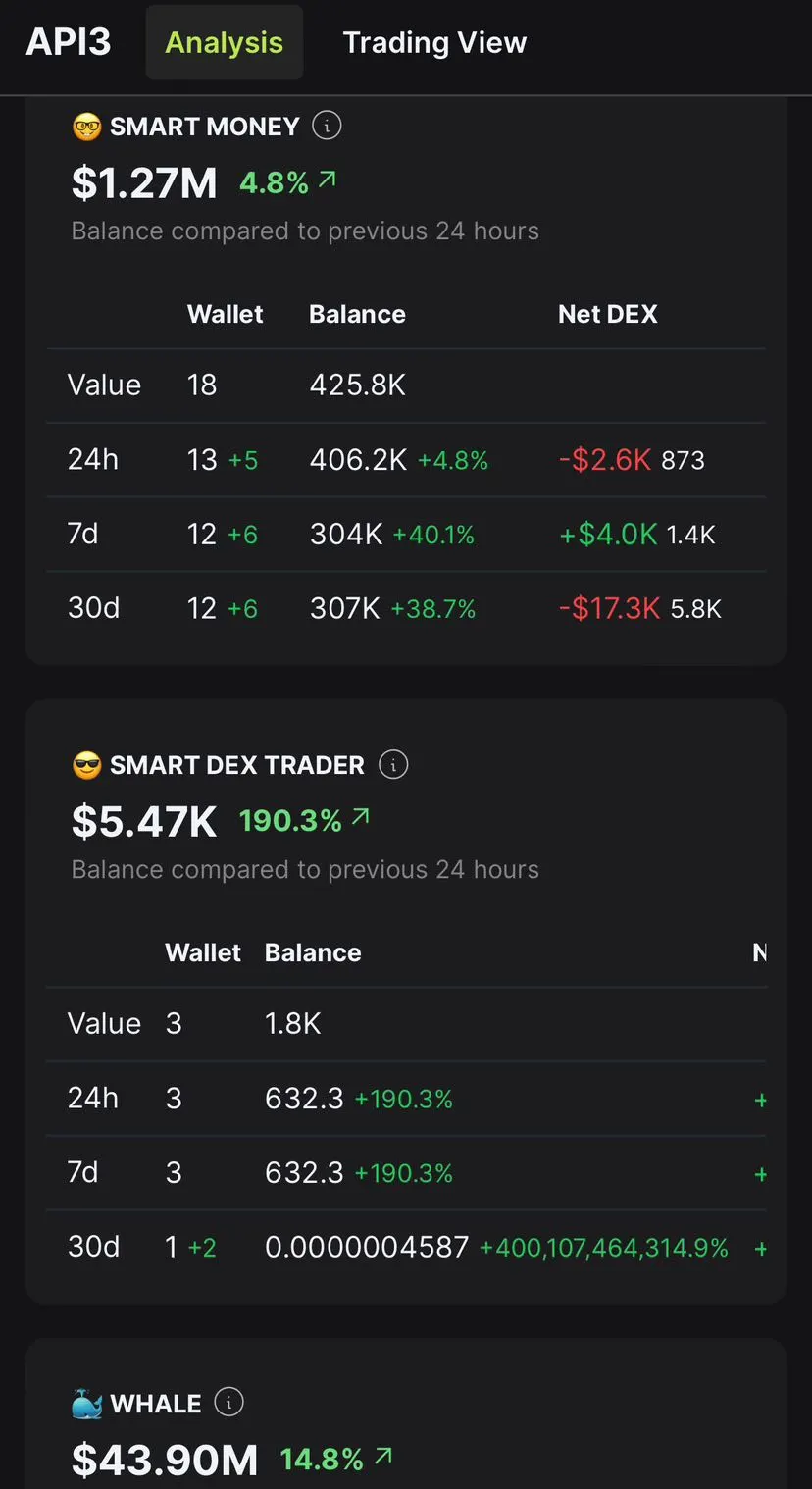Click info icon next to SMART MONEY
The height and width of the screenshot is (1489, 812).
coord(327,126)
